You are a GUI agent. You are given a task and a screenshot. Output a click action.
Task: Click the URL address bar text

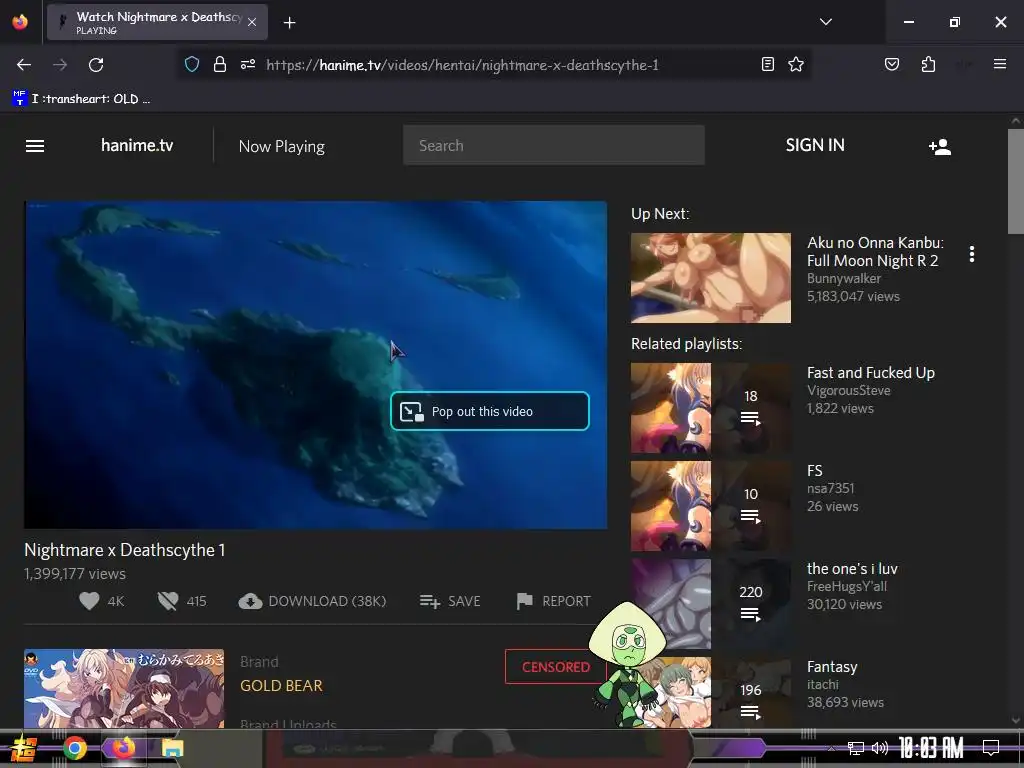coord(462,65)
